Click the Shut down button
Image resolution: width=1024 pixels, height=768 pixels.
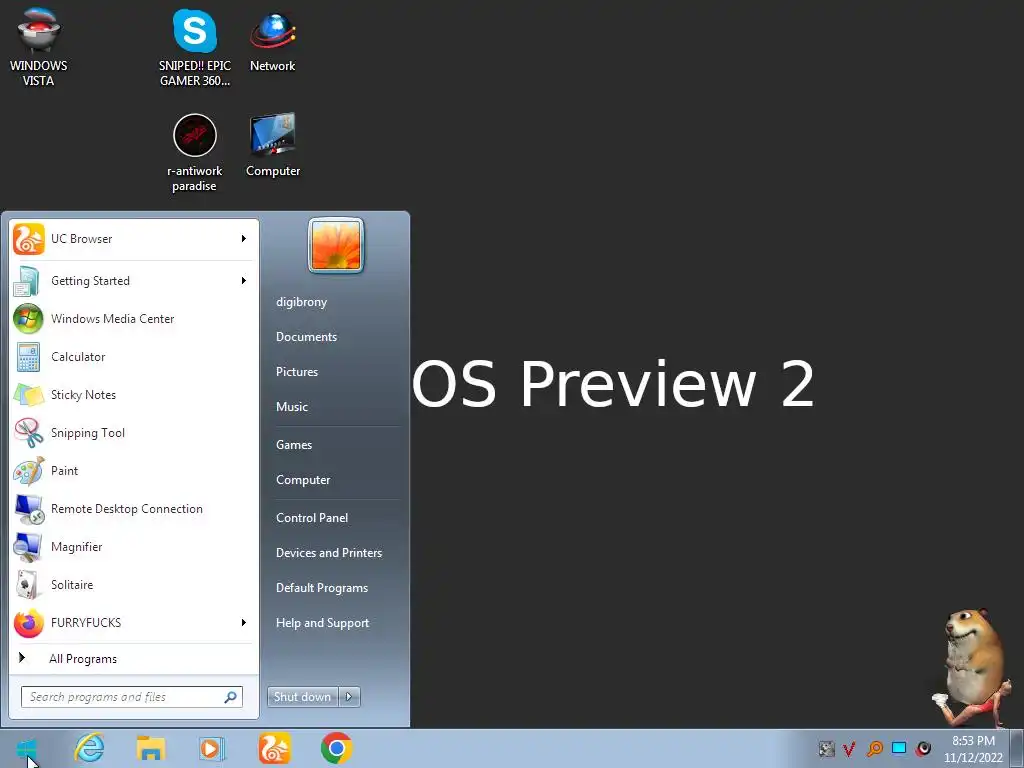(x=303, y=697)
